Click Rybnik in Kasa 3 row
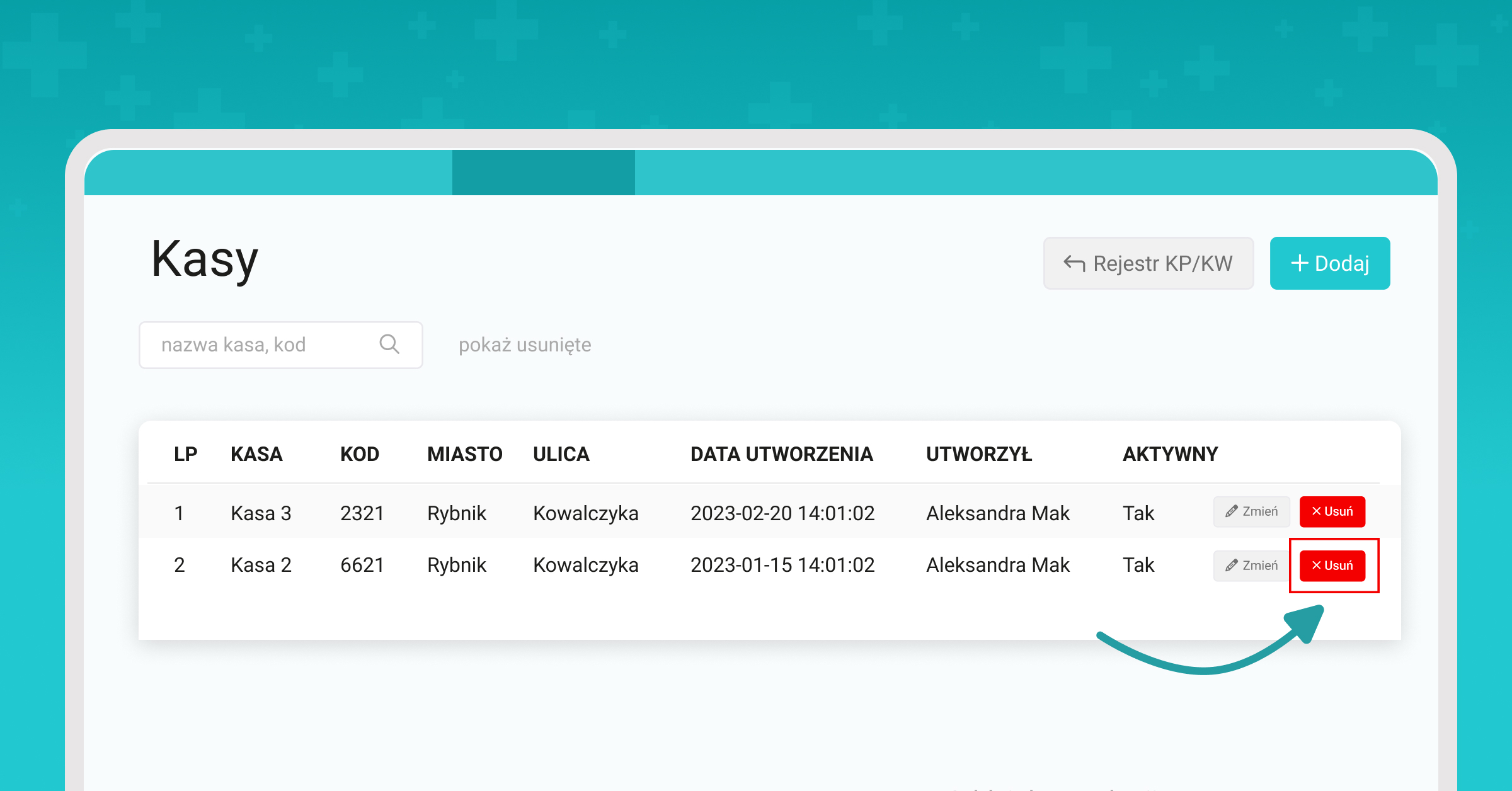This screenshot has height=791, width=1512. [x=457, y=513]
